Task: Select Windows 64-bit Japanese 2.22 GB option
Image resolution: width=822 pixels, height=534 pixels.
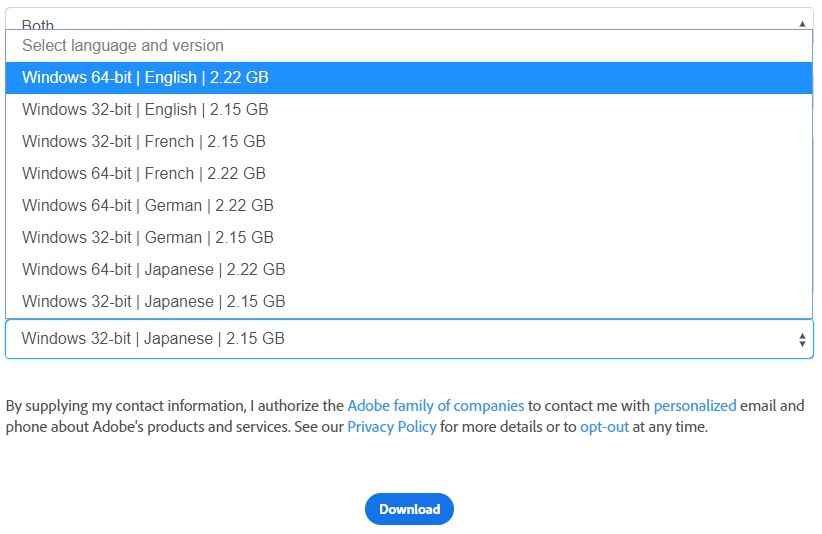Action: [x=409, y=269]
